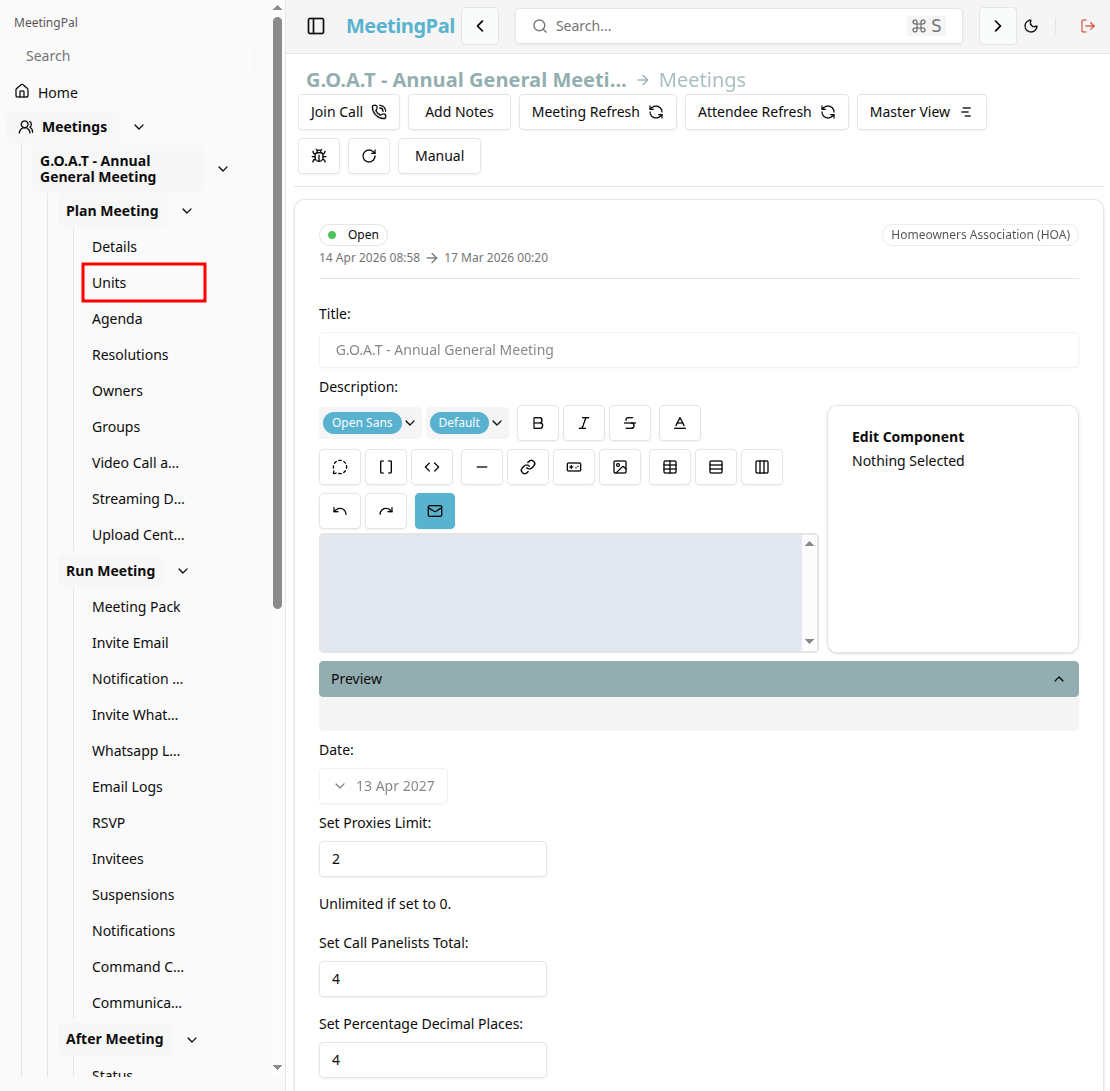Click the button component insert icon
1110x1091 pixels.
[x=574, y=467]
